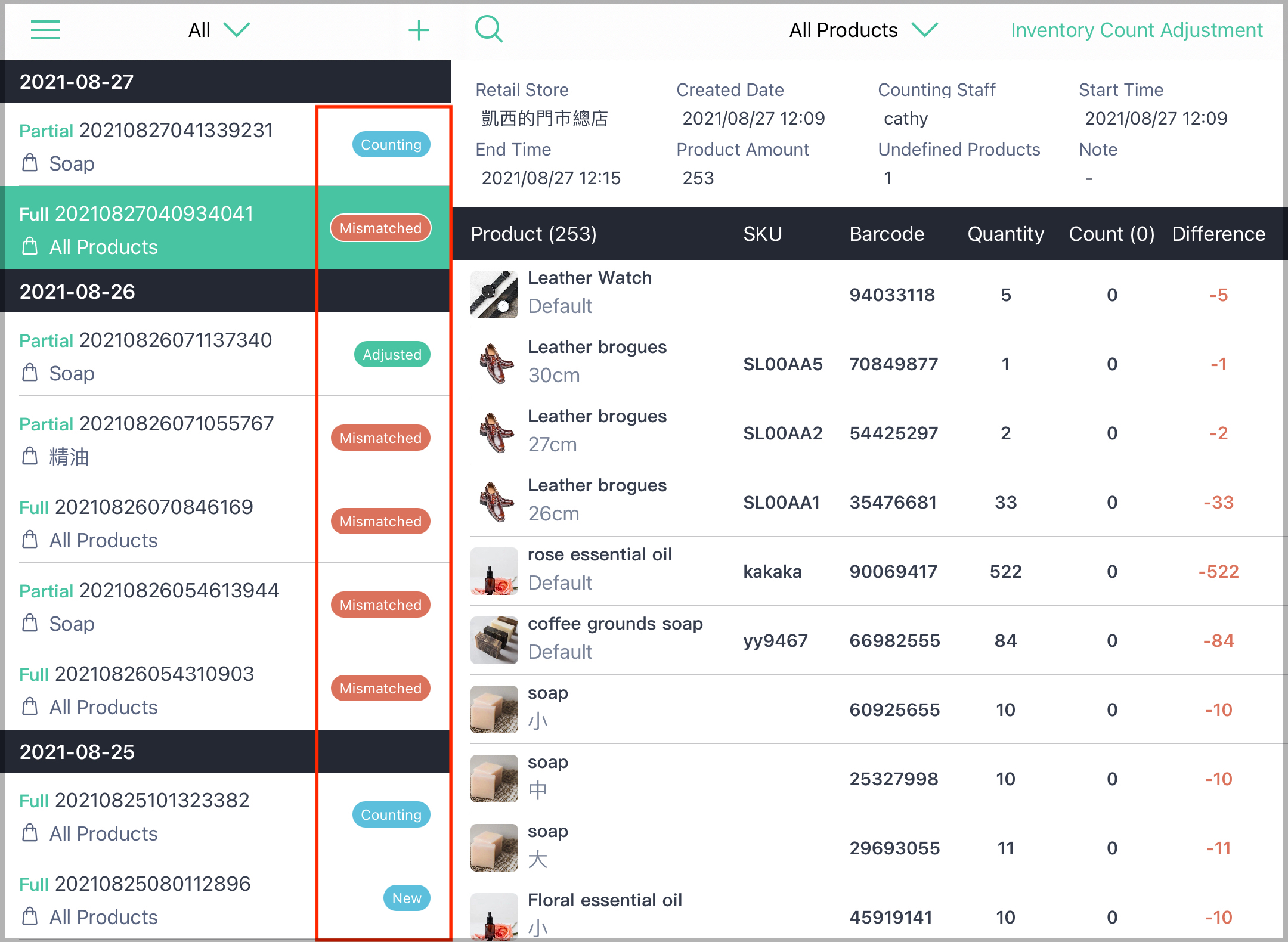Click the bag icon on entry 20210825080112896

29,917
